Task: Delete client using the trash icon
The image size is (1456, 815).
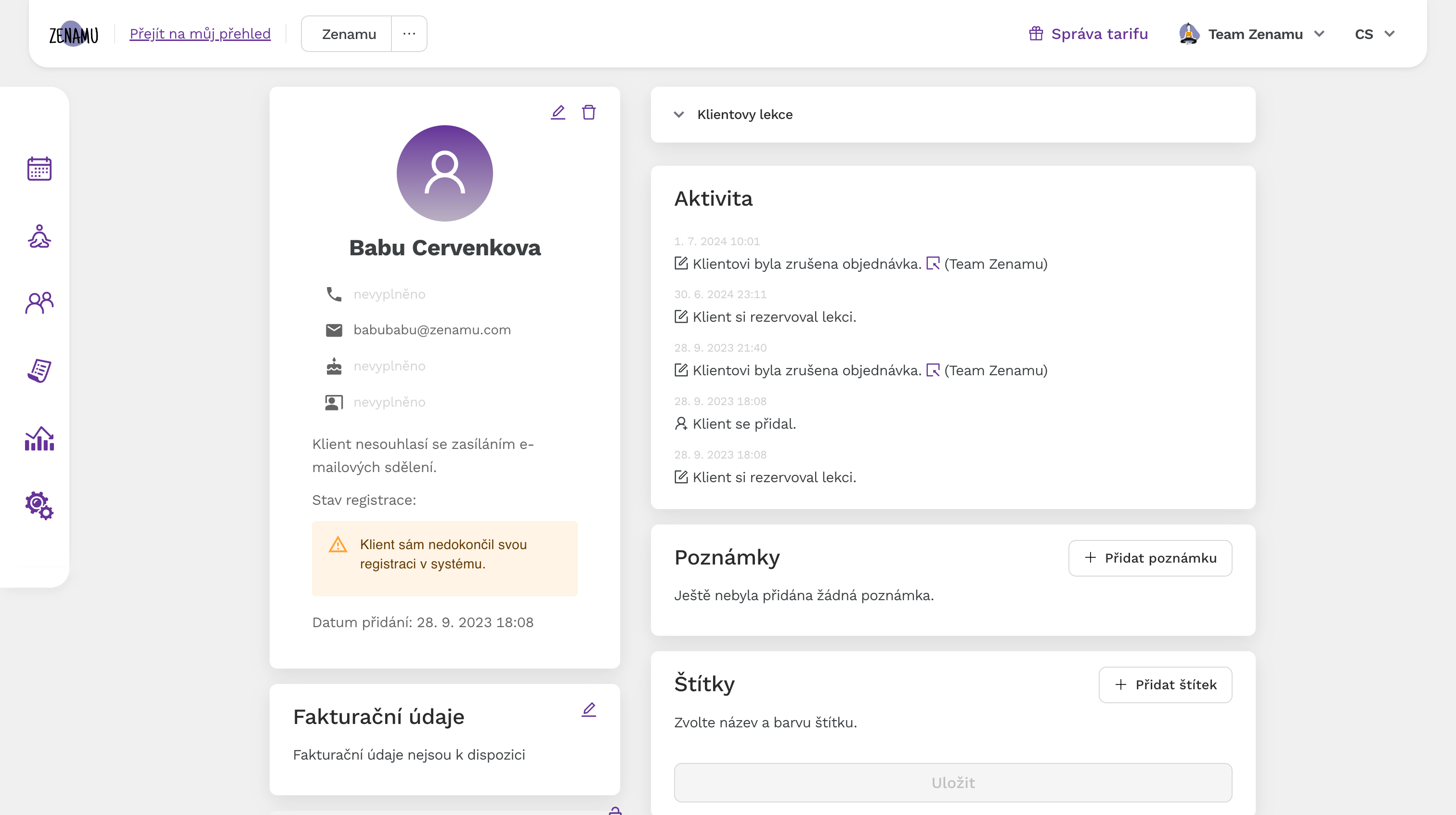Action: [588, 112]
